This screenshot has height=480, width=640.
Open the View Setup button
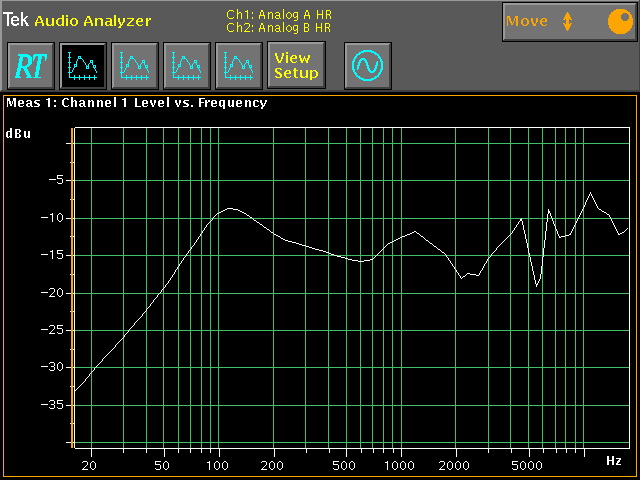pos(296,66)
